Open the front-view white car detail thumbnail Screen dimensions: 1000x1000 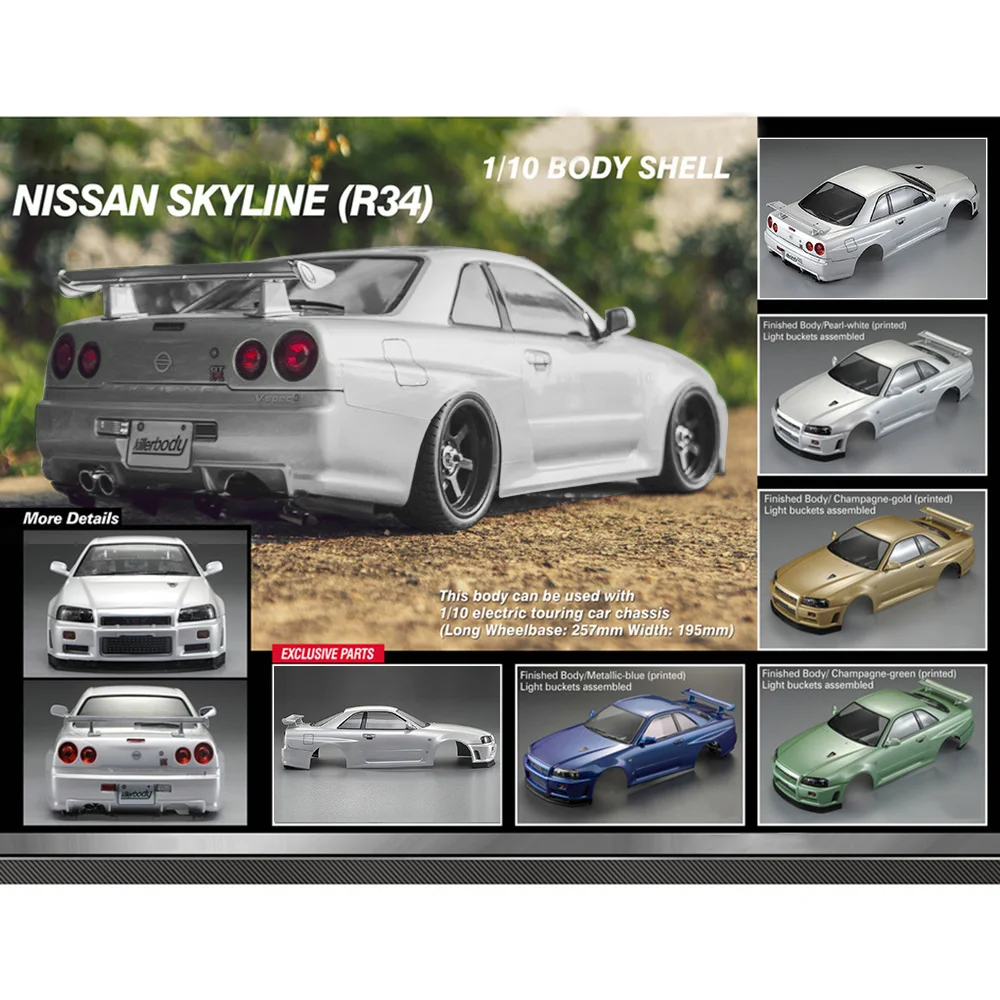[135, 603]
